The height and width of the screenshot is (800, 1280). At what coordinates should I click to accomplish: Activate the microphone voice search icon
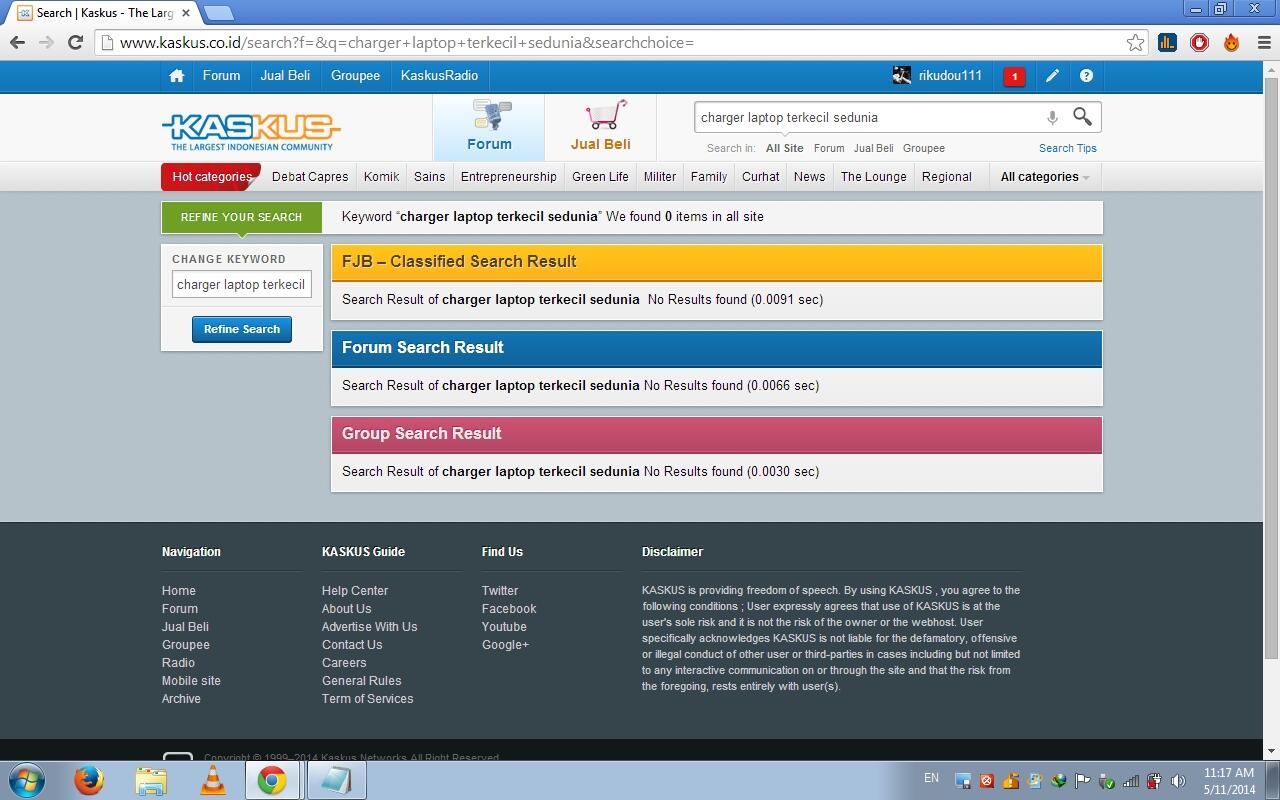pos(1052,118)
